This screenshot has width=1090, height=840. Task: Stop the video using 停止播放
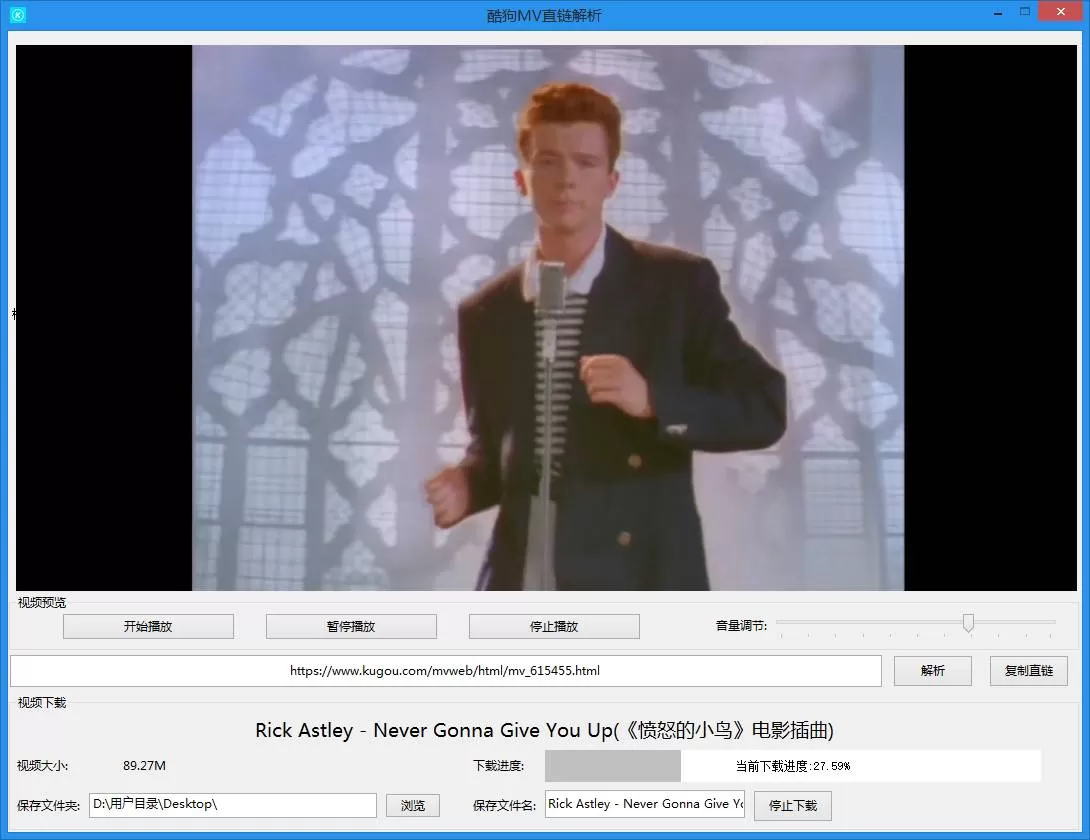[x=554, y=627]
